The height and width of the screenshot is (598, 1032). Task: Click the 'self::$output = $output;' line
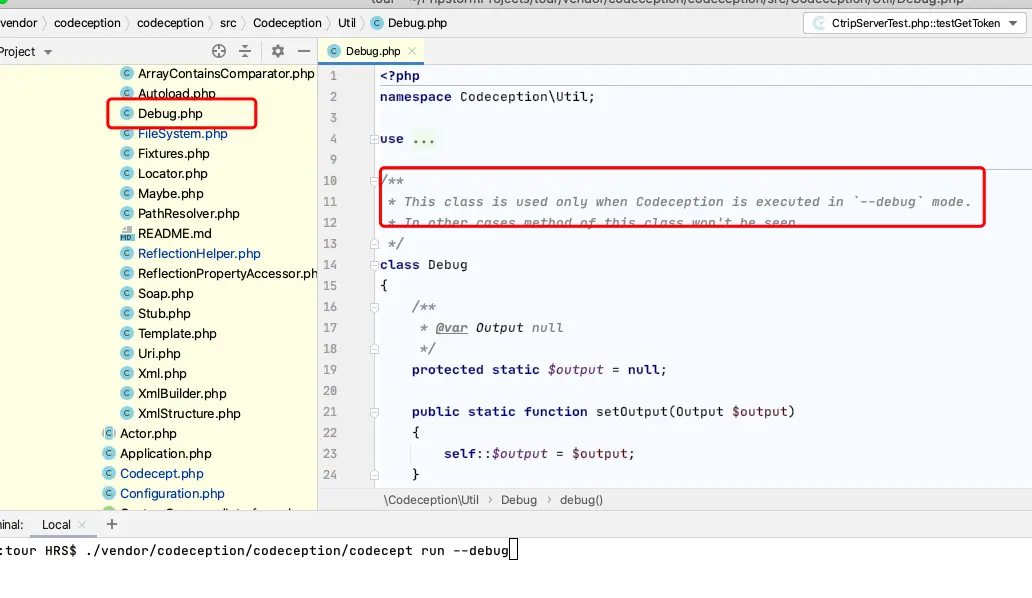tap(539, 454)
